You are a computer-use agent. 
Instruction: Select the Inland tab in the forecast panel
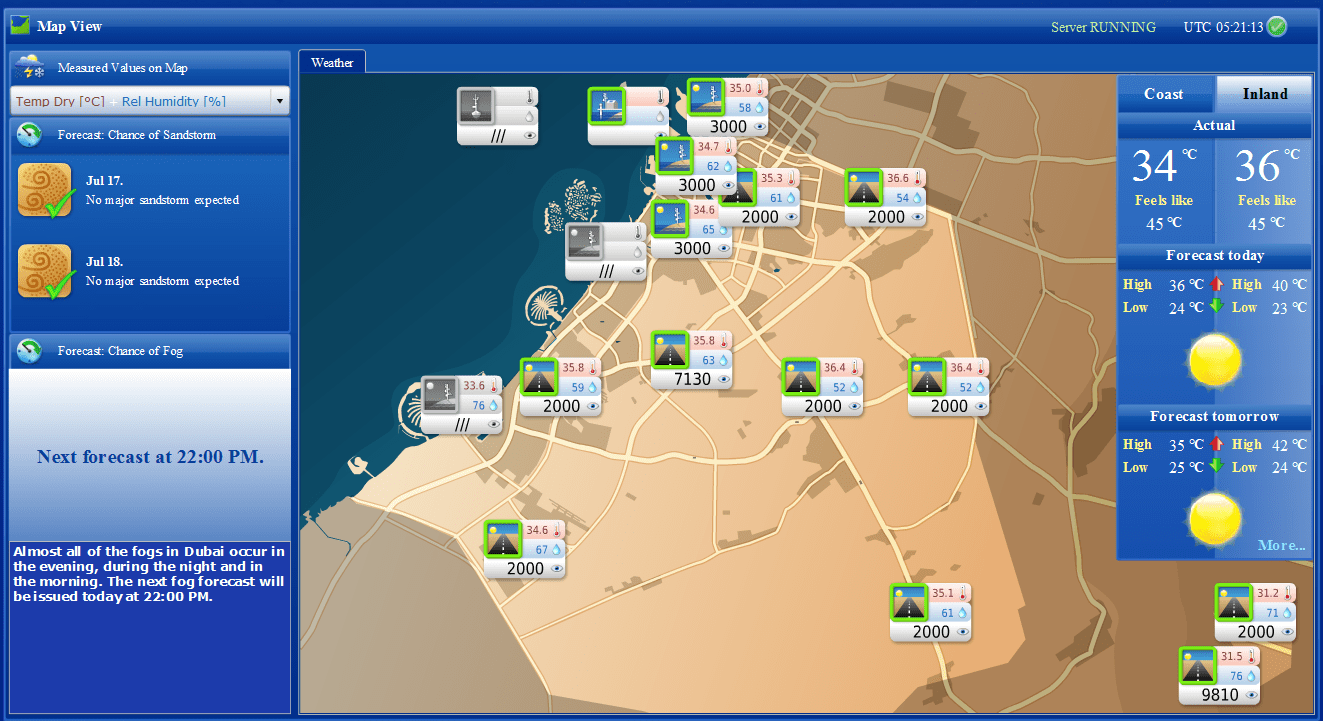[1264, 94]
